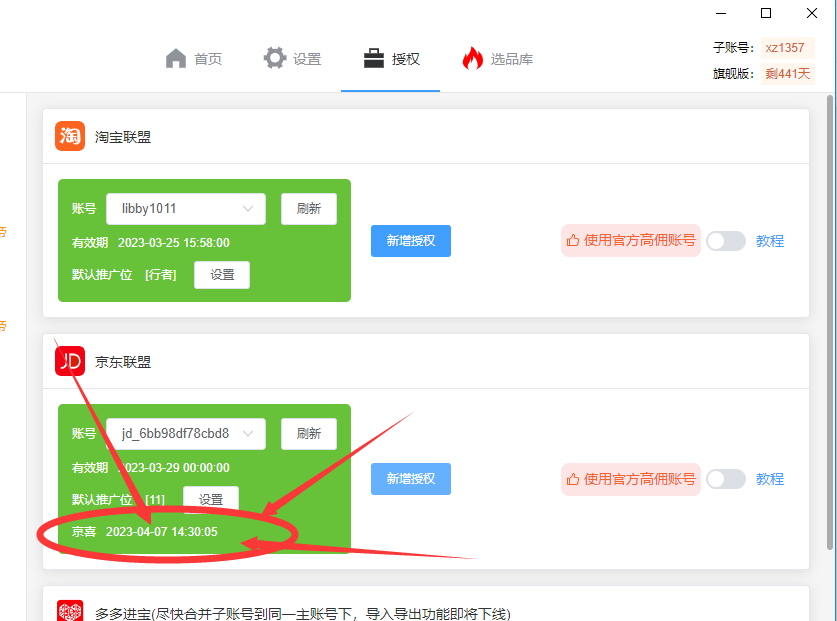The height and width of the screenshot is (621, 837).
Task: Click 设置 beside 默认推广位 [行者]
Action: [222, 274]
